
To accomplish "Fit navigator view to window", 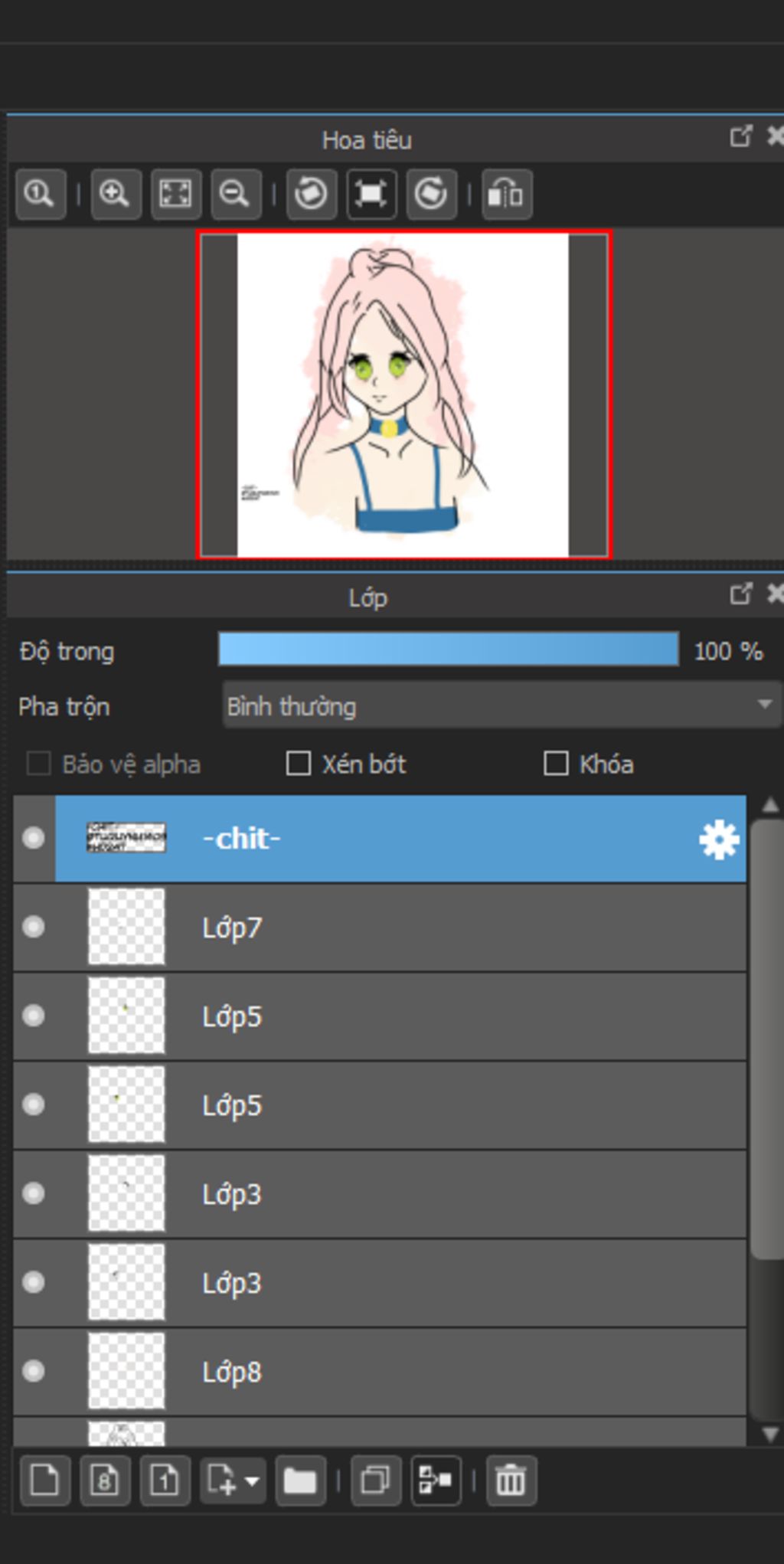I will click(175, 194).
